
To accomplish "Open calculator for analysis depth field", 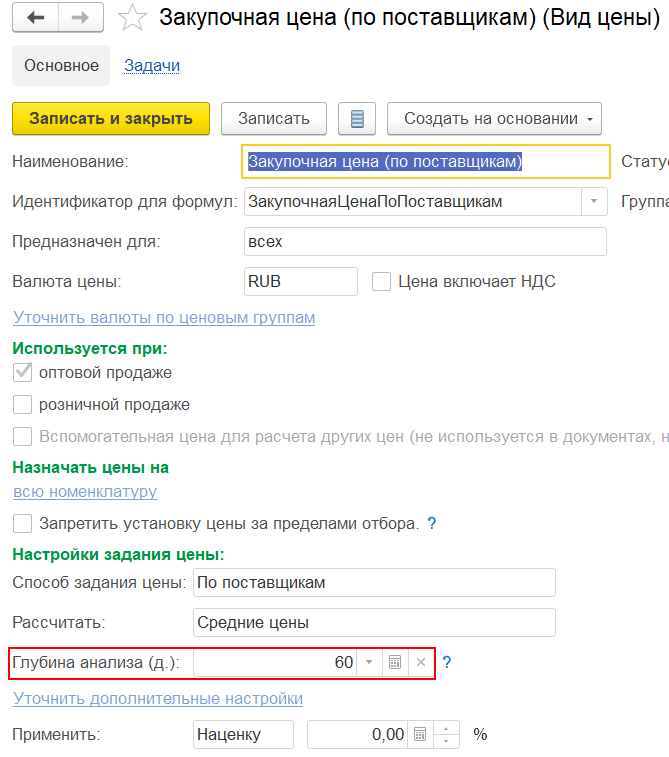I will (395, 662).
